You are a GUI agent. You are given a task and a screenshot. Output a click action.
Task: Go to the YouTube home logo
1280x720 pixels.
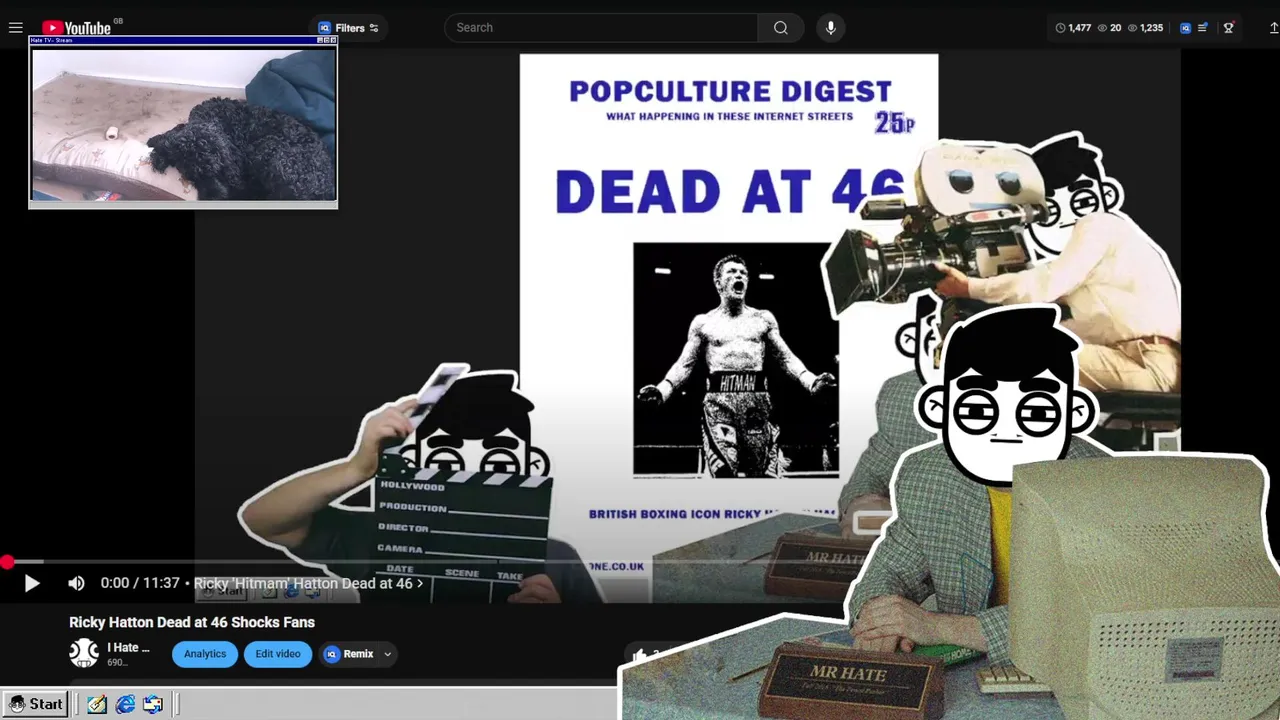[76, 28]
